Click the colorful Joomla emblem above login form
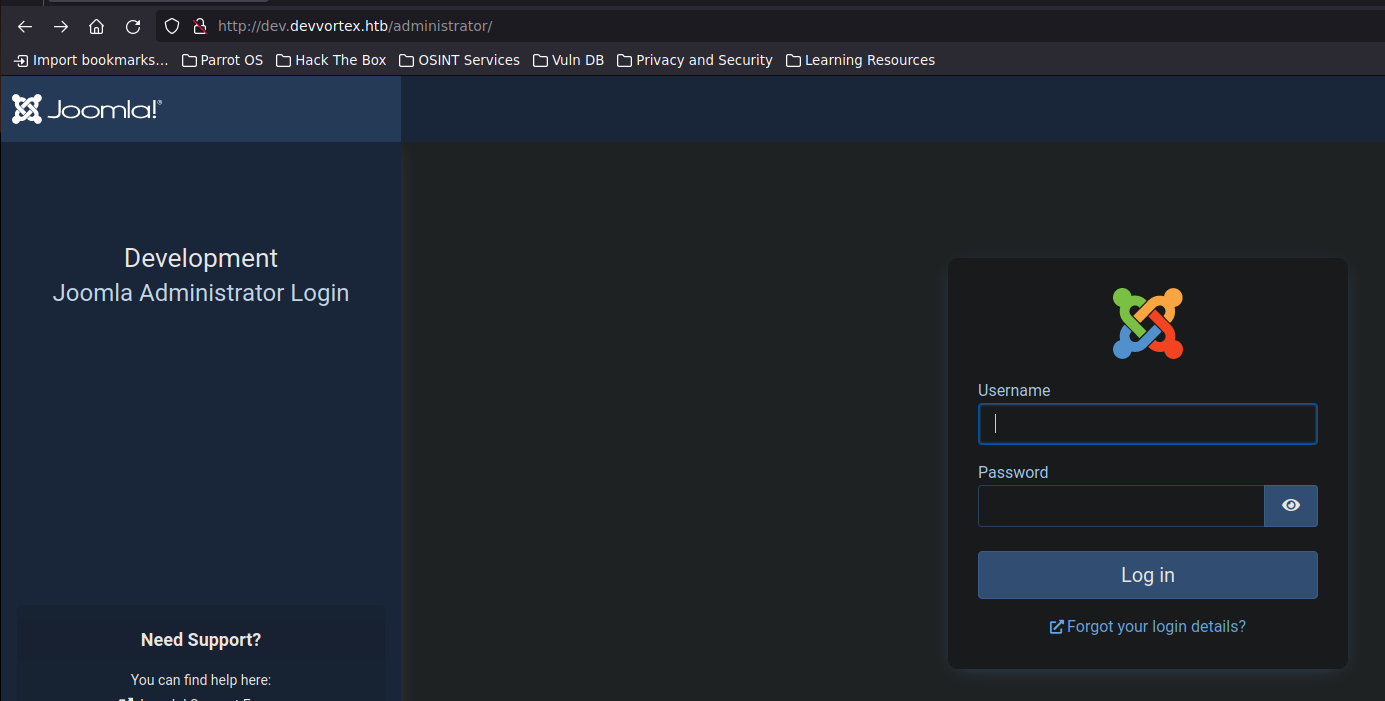 (x=1148, y=323)
